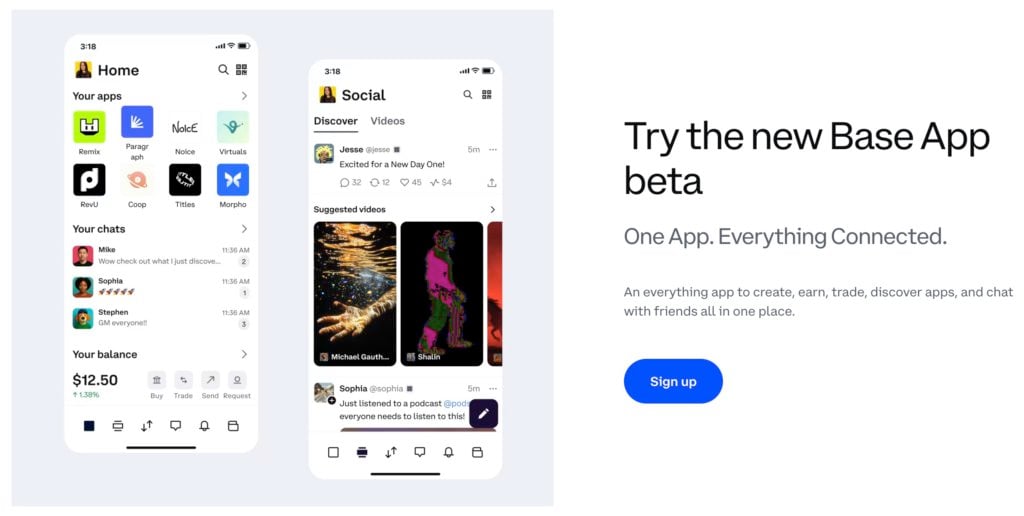Expand the Your chats section chevron

tap(244, 229)
